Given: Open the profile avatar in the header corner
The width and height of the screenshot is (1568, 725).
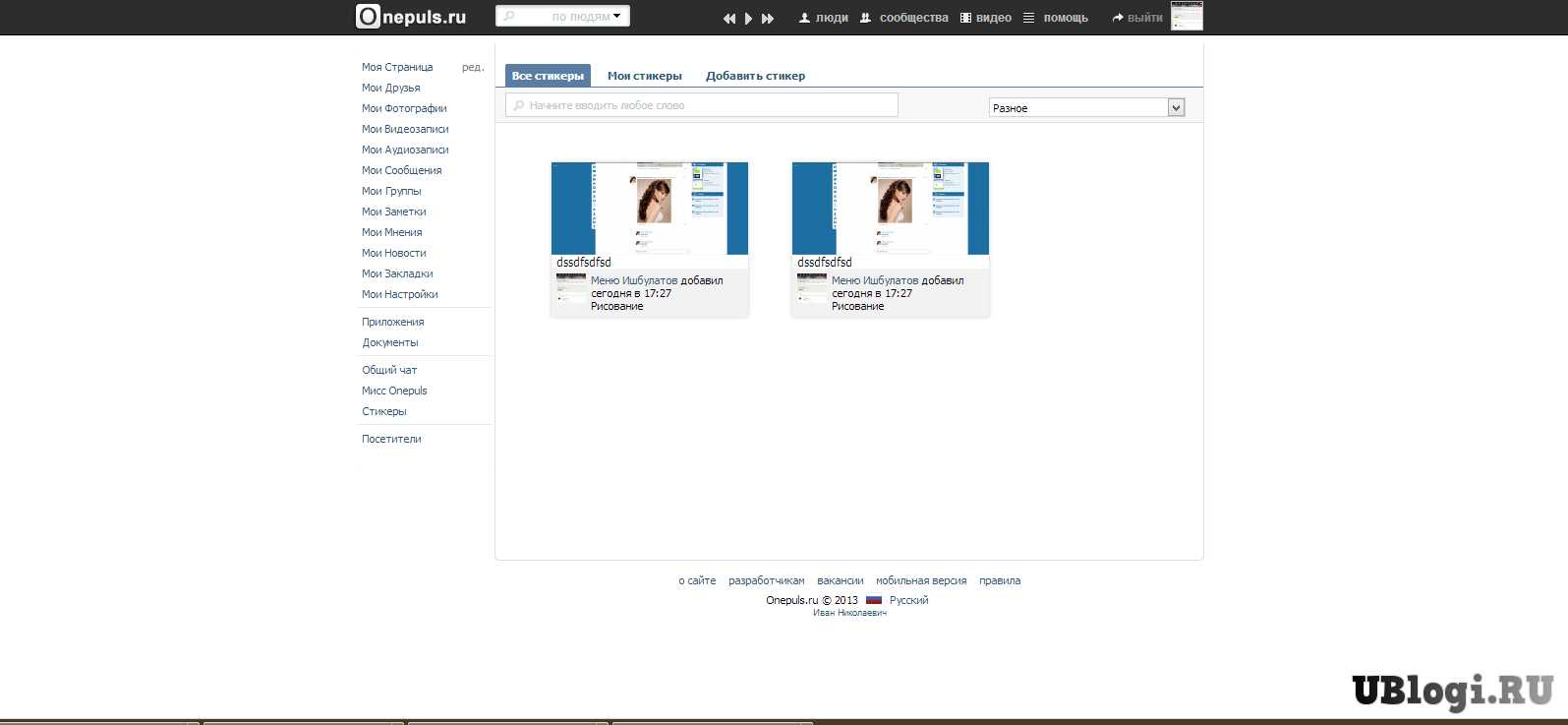Looking at the screenshot, I should (1187, 16).
